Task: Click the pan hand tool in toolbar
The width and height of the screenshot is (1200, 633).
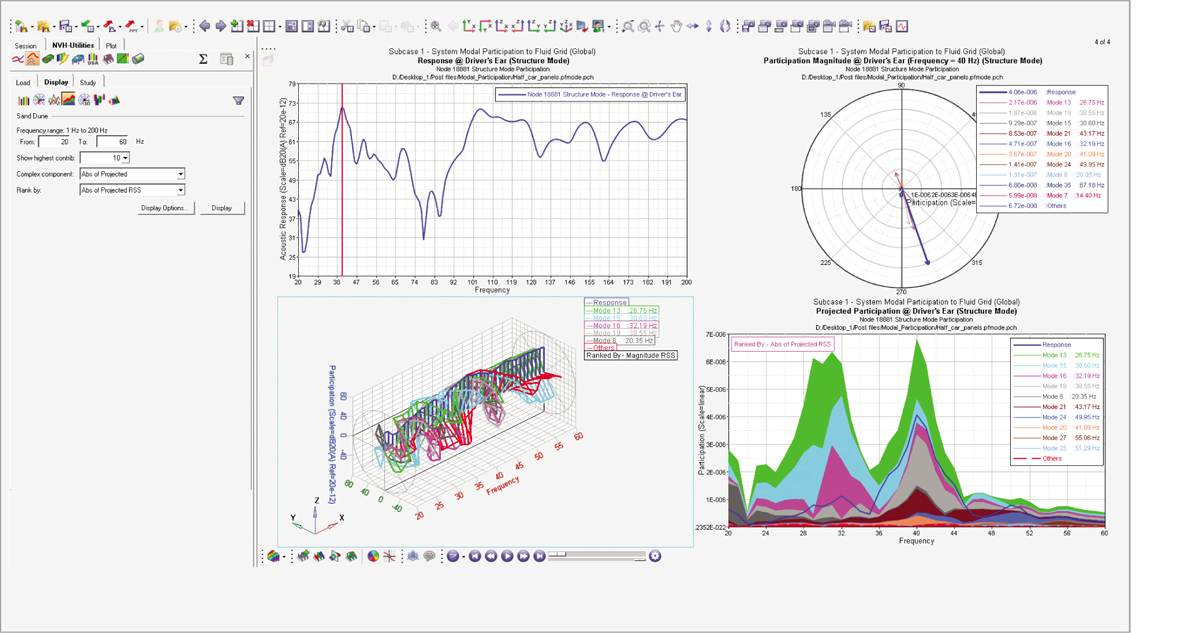Action: (677, 26)
